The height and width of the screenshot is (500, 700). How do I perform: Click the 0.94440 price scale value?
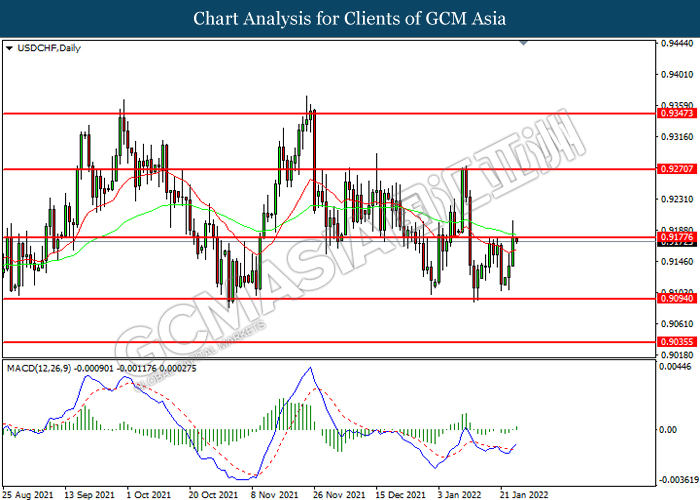point(677,43)
